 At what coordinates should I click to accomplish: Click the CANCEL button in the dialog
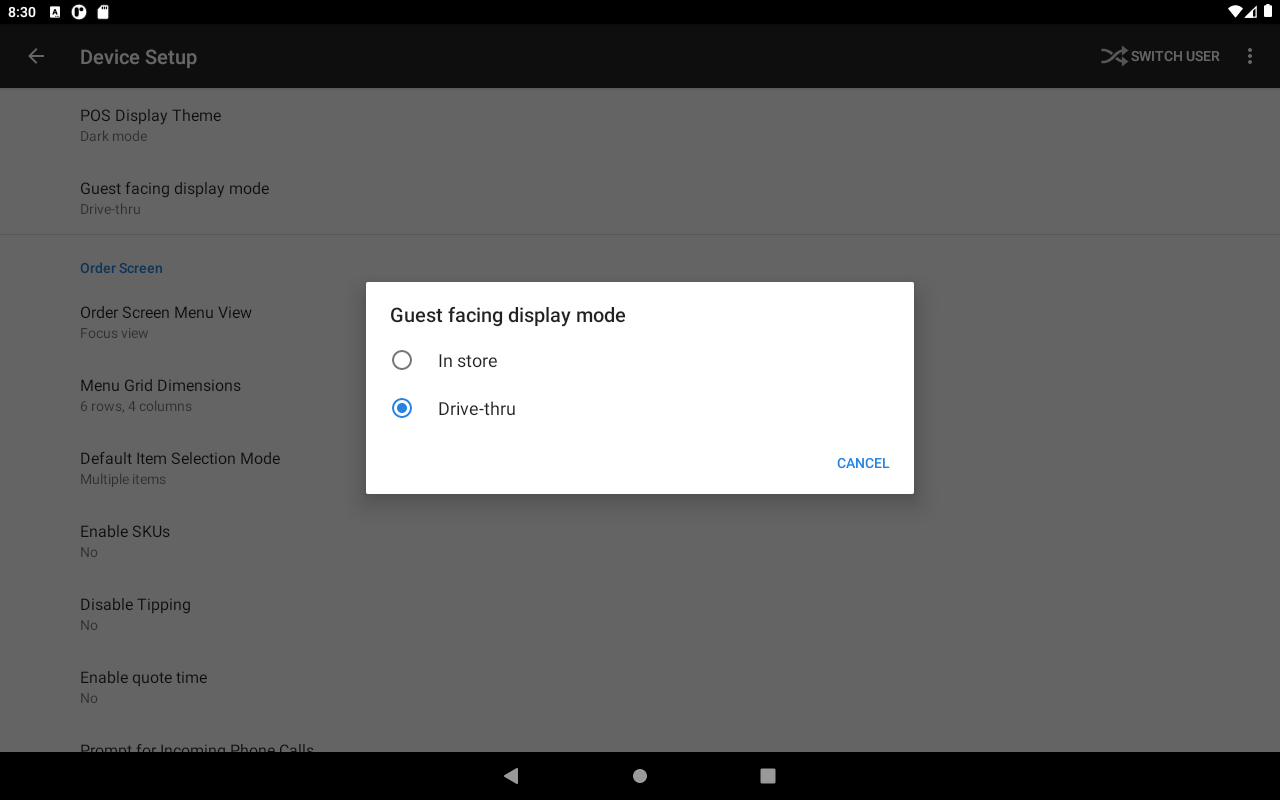click(x=862, y=462)
